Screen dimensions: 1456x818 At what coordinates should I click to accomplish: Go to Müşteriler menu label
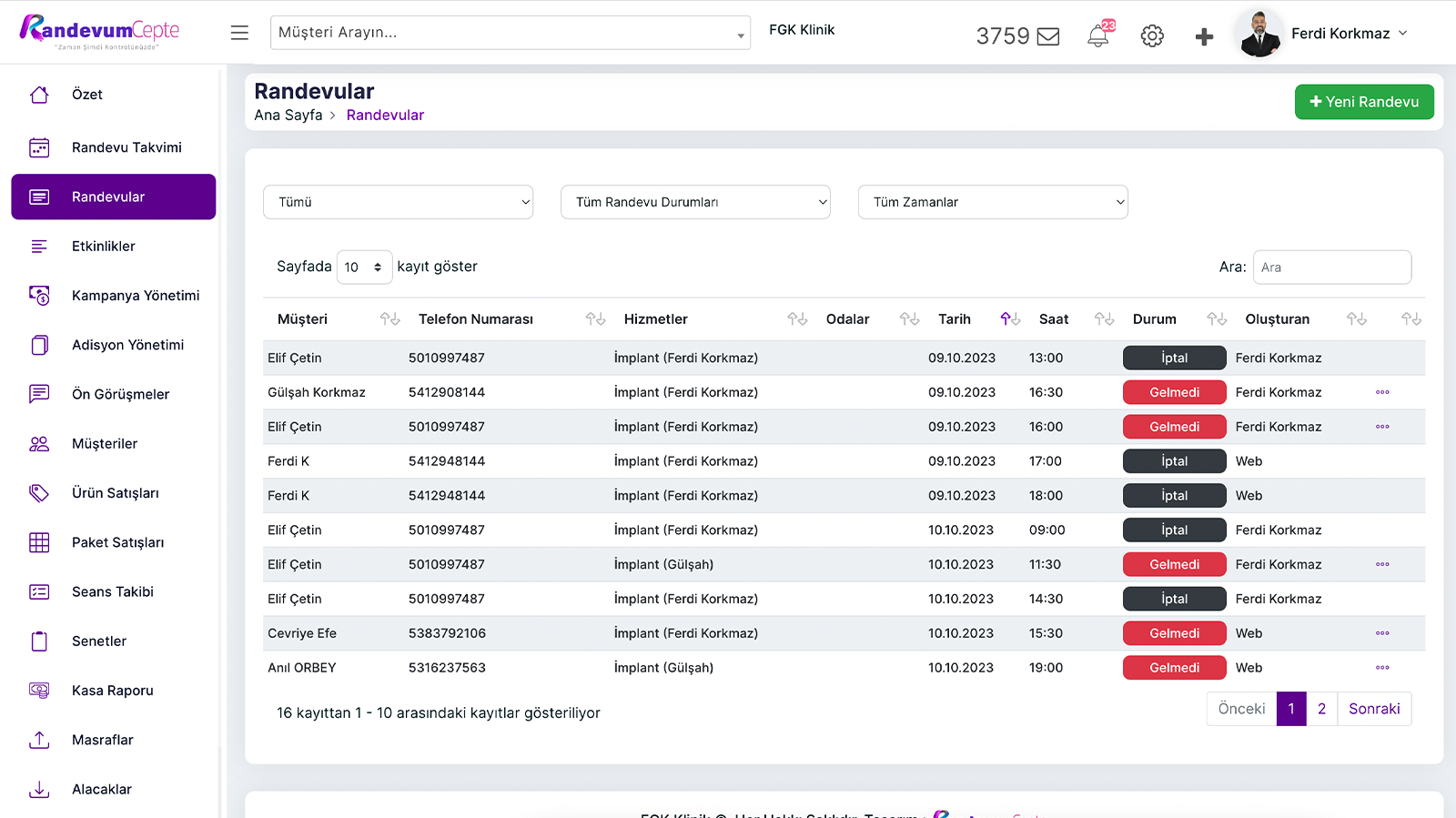[x=105, y=444]
